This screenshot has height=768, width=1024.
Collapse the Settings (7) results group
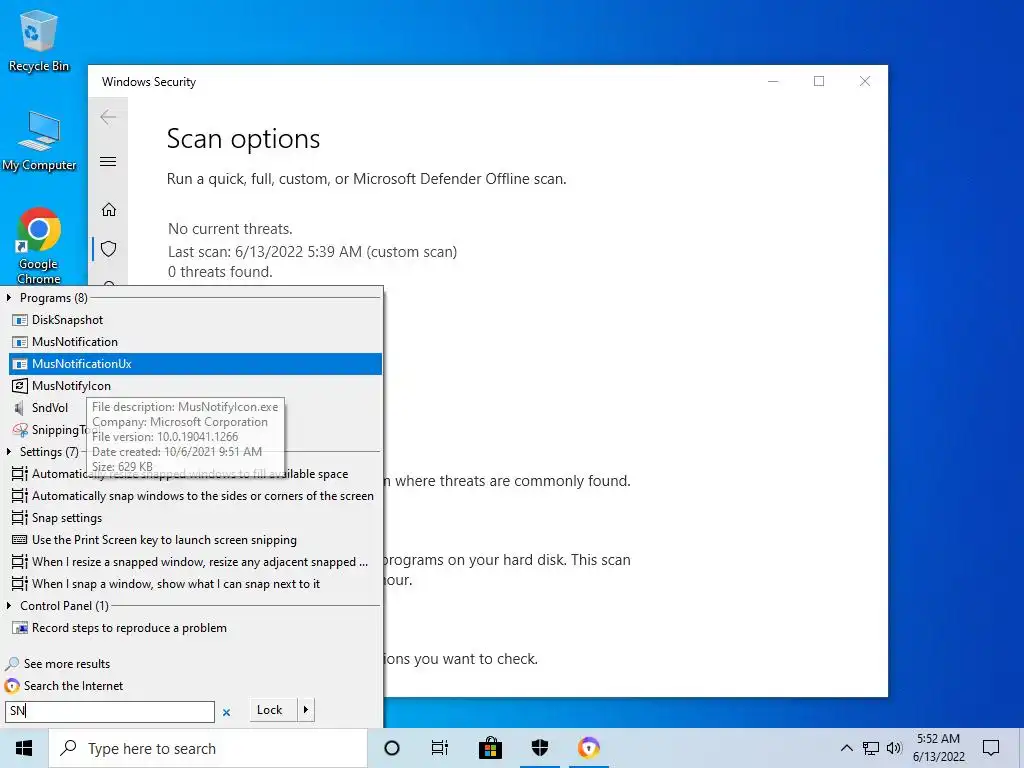(8, 452)
